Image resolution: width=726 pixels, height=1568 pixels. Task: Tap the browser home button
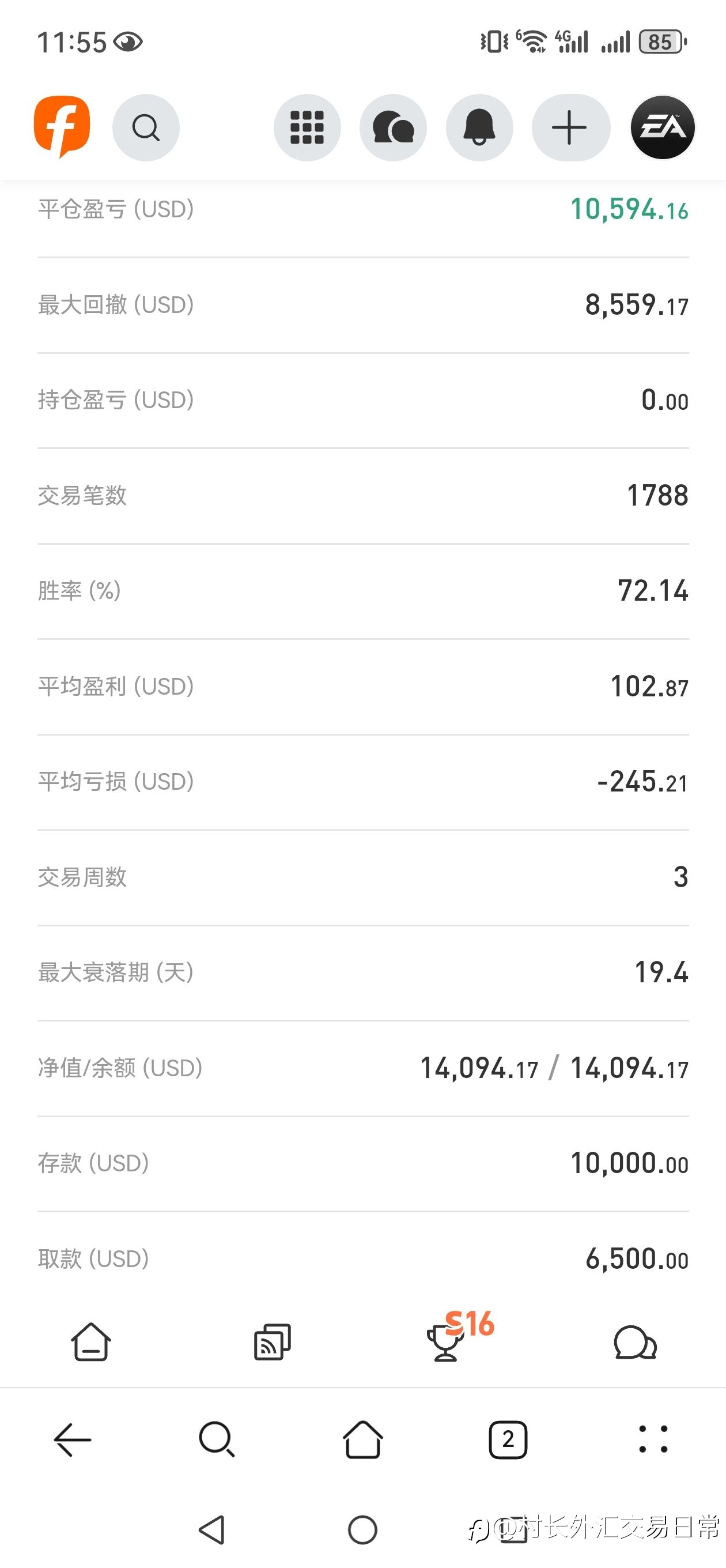coord(362,1439)
